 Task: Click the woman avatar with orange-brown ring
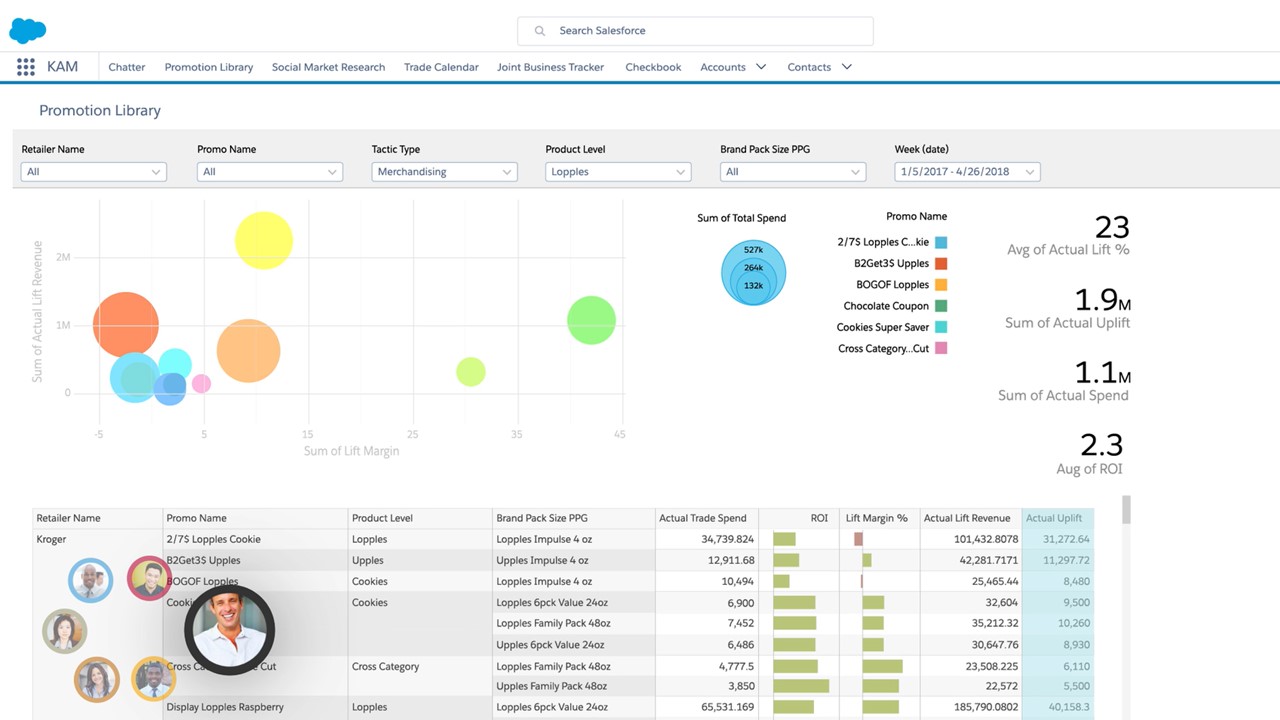(97, 680)
